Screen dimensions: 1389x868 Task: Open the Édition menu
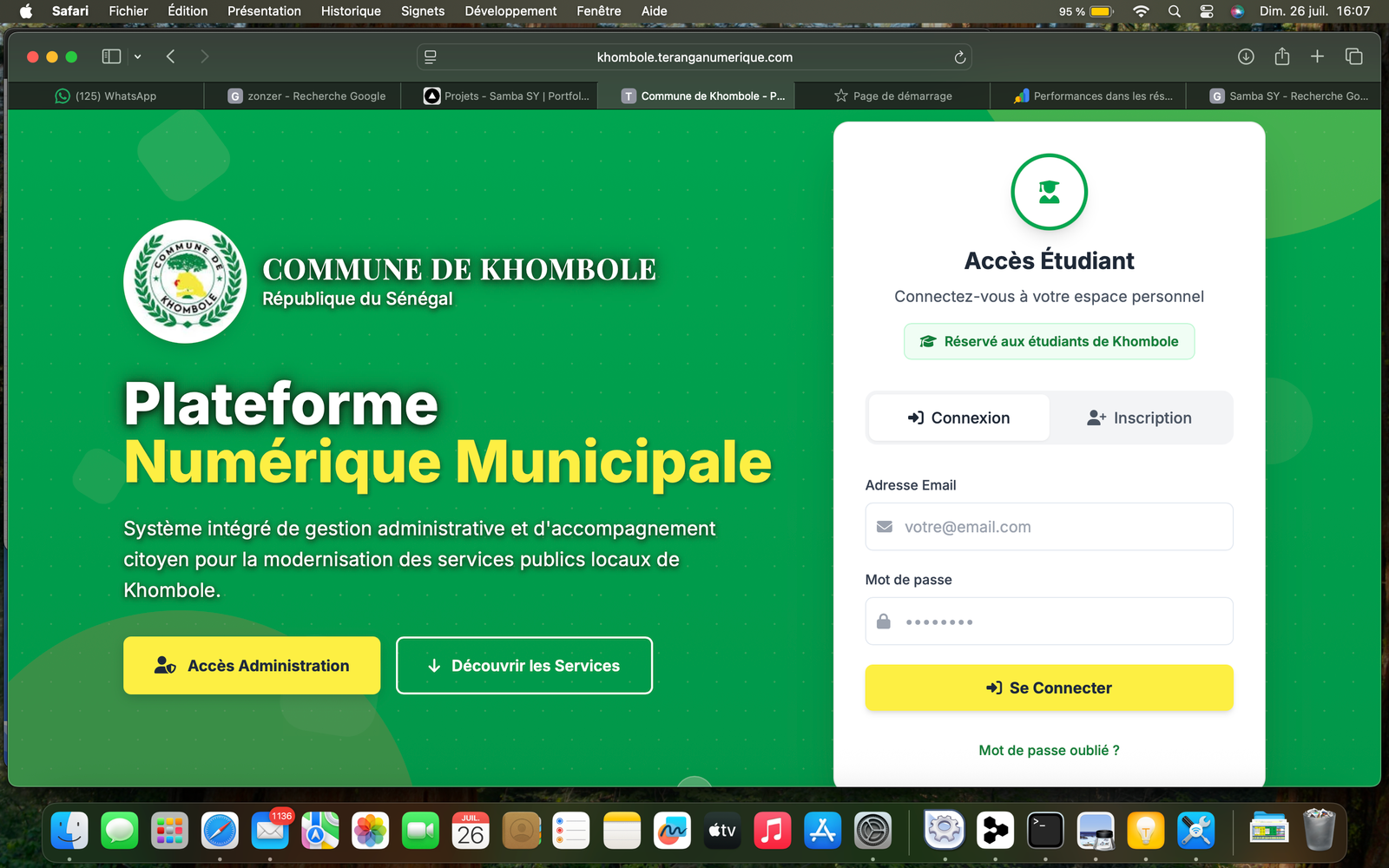pos(188,11)
